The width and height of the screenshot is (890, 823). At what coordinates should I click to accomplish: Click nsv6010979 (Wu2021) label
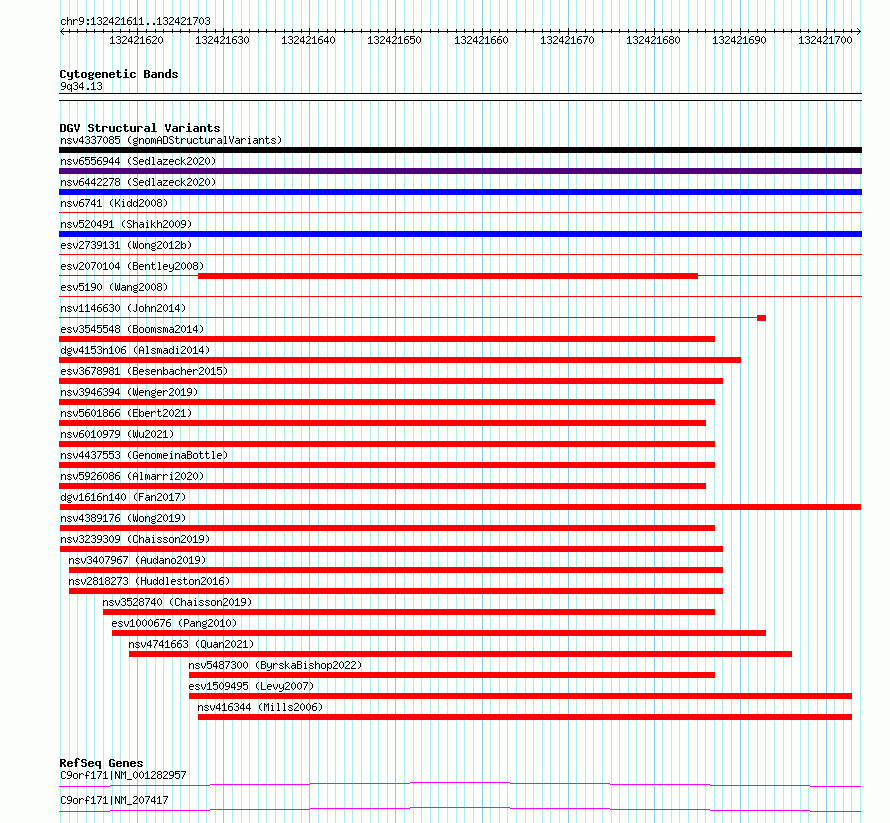[x=117, y=434]
